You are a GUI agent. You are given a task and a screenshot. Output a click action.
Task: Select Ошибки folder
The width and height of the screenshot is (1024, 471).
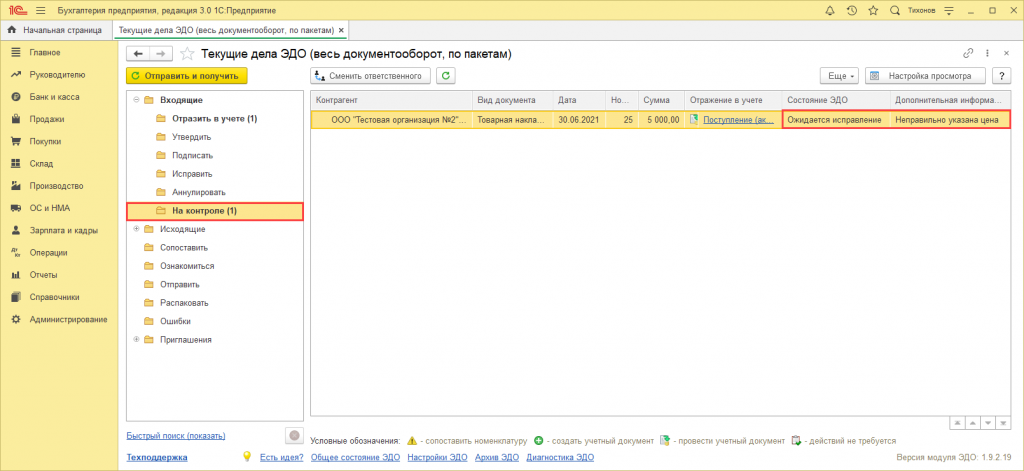tap(175, 321)
